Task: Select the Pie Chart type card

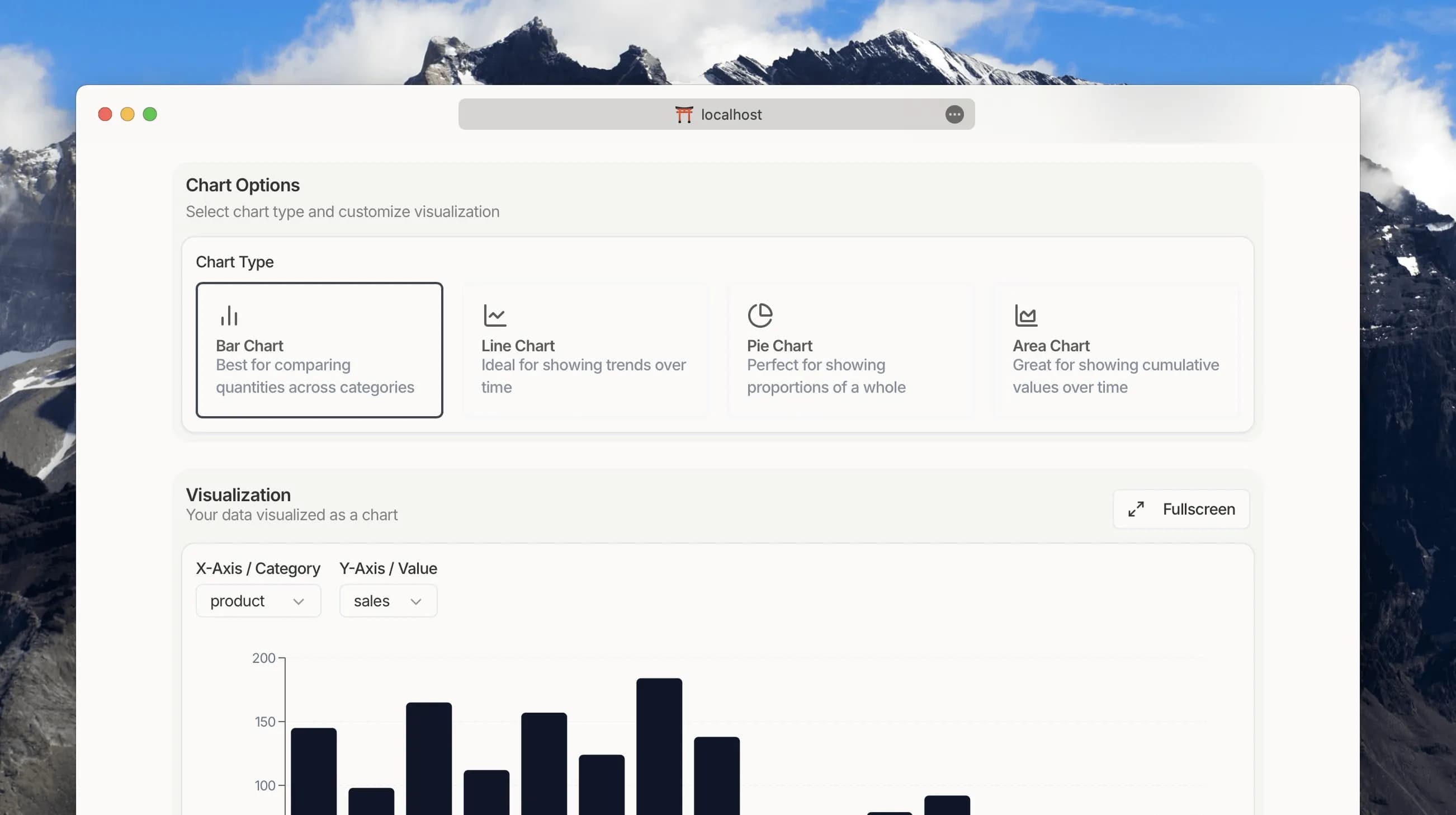Action: (850, 350)
